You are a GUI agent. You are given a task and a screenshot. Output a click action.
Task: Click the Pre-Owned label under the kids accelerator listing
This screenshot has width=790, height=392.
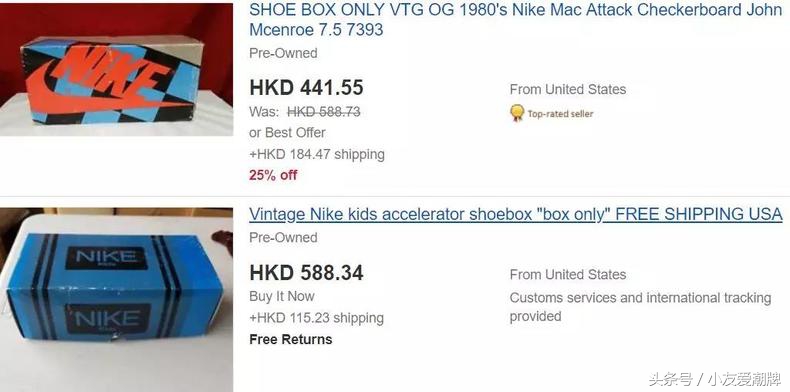click(x=283, y=238)
